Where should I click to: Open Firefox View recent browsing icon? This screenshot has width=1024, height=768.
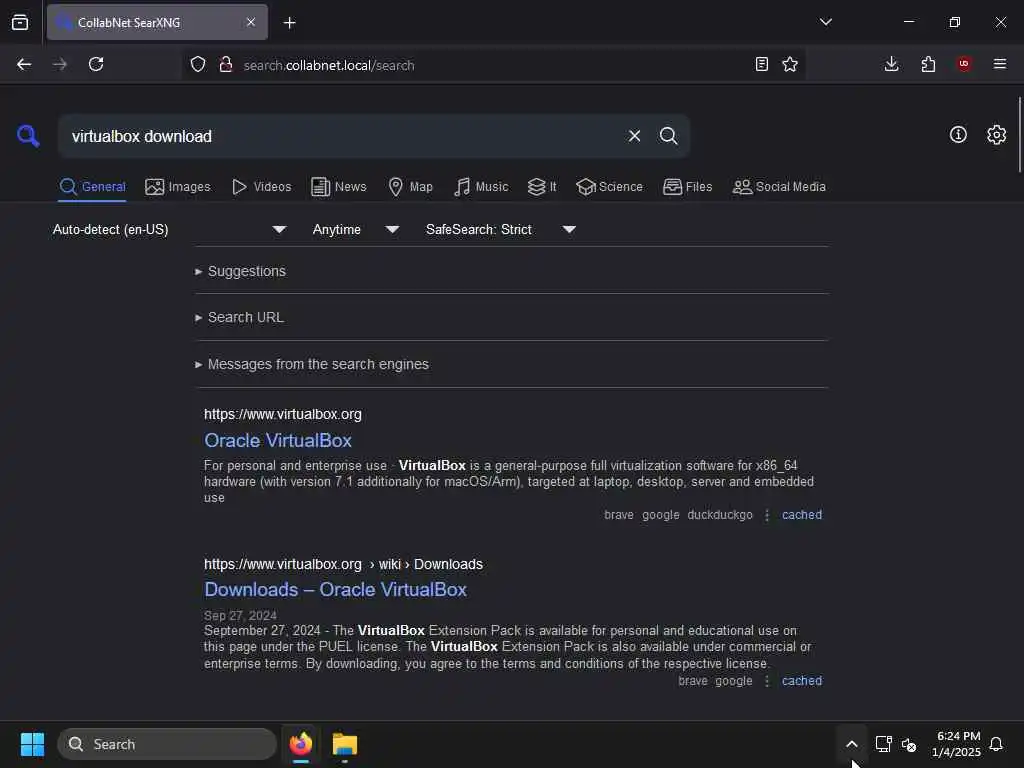pyautogui.click(x=20, y=22)
